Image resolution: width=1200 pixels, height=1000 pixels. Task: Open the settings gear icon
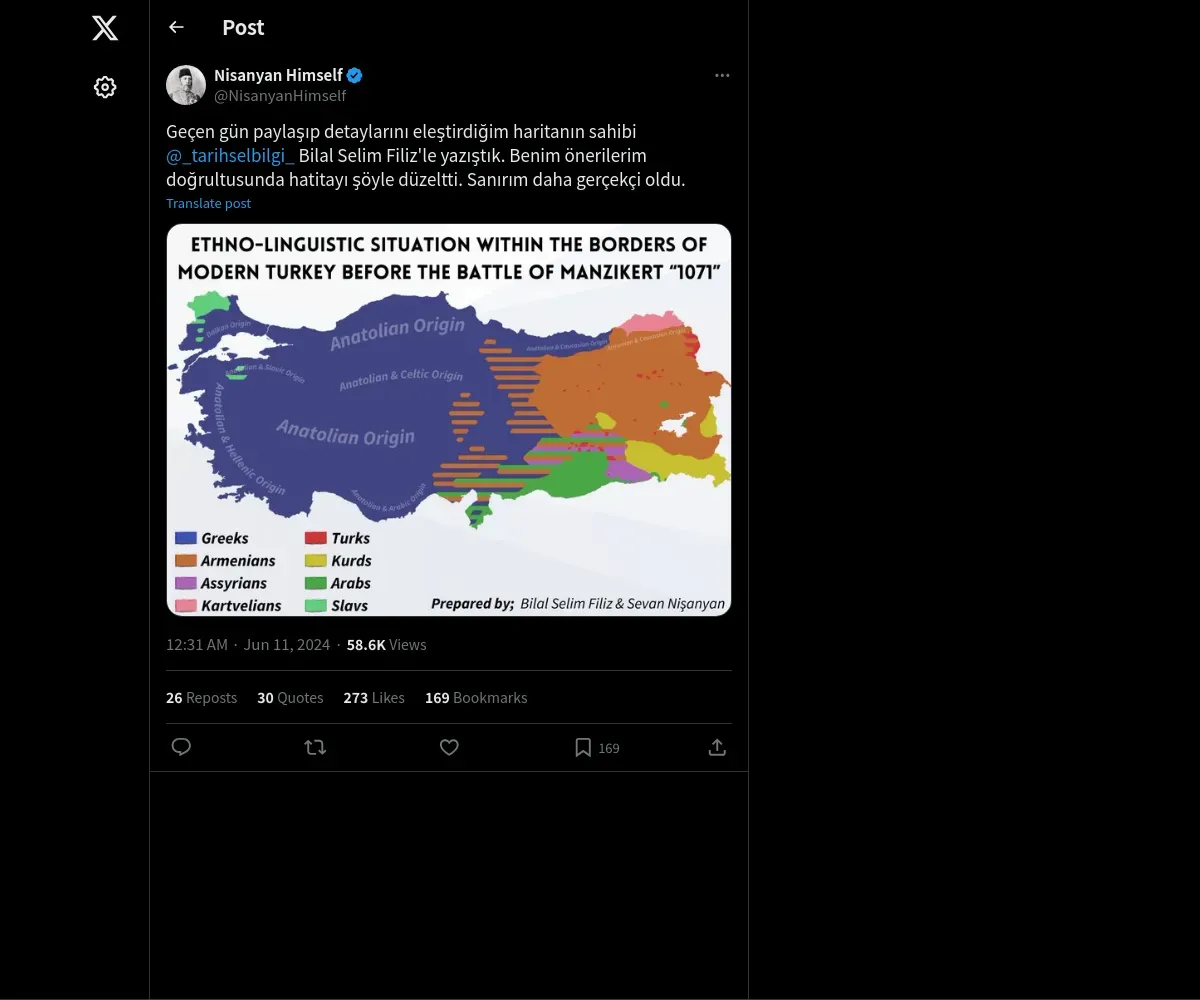[x=105, y=87]
